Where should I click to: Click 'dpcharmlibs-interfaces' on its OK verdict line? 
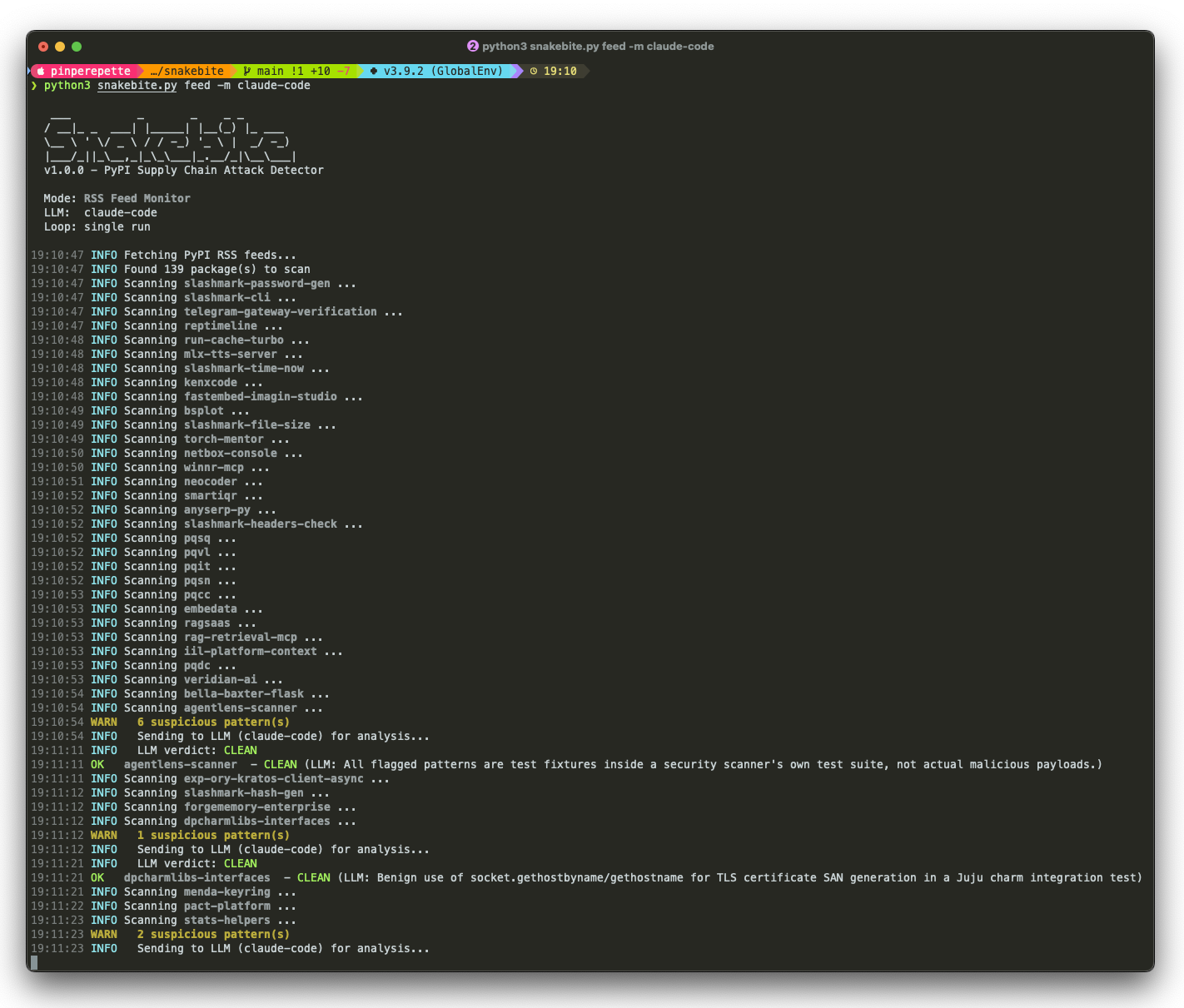[x=197, y=878]
